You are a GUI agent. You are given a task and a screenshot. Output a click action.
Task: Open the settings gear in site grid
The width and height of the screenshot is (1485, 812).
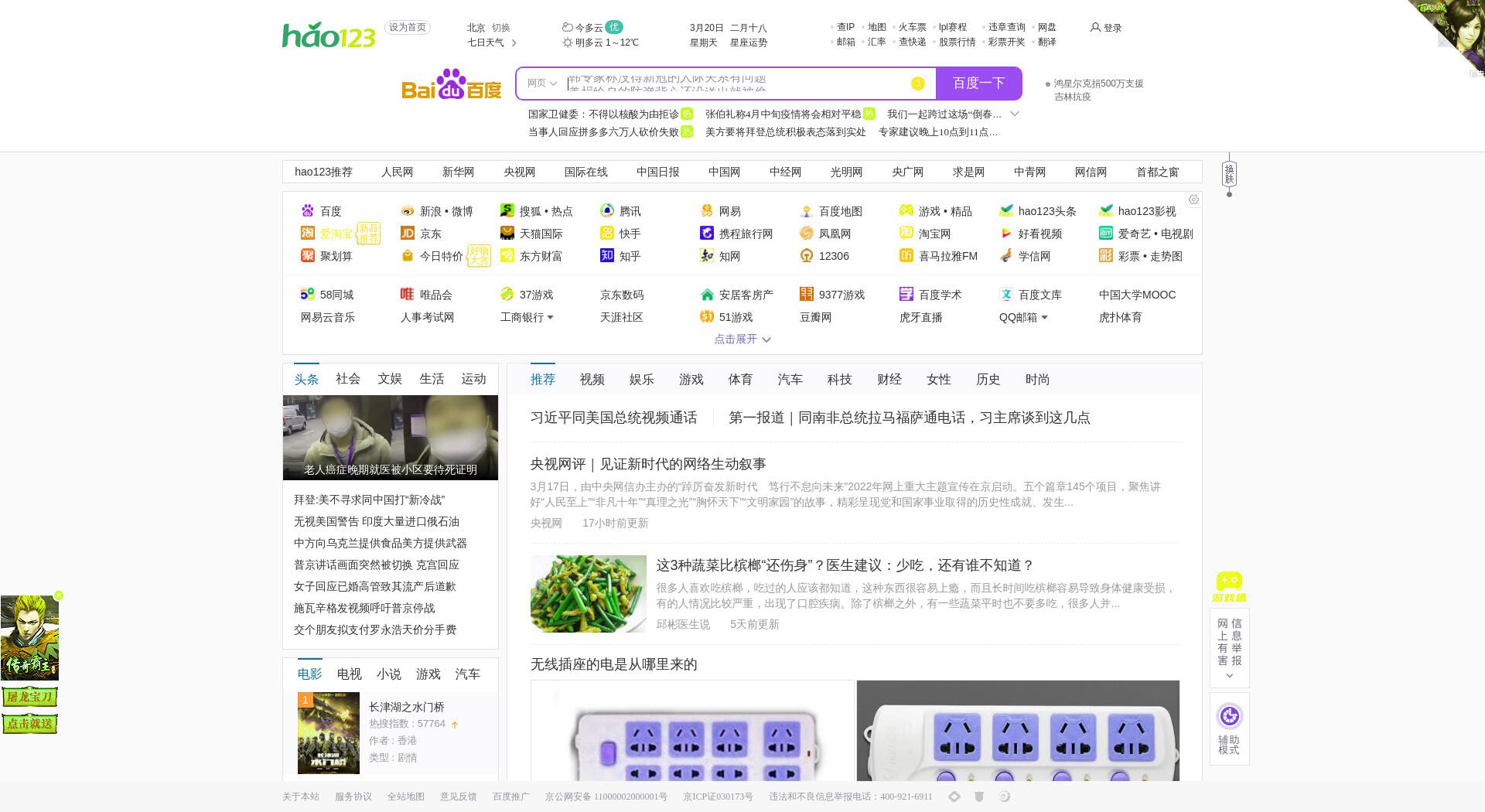point(1193,200)
